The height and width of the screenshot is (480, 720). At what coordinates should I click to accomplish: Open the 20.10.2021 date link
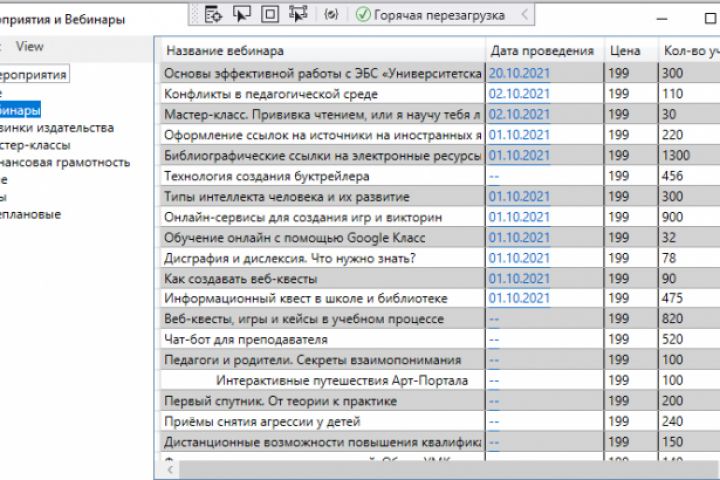tap(519, 73)
